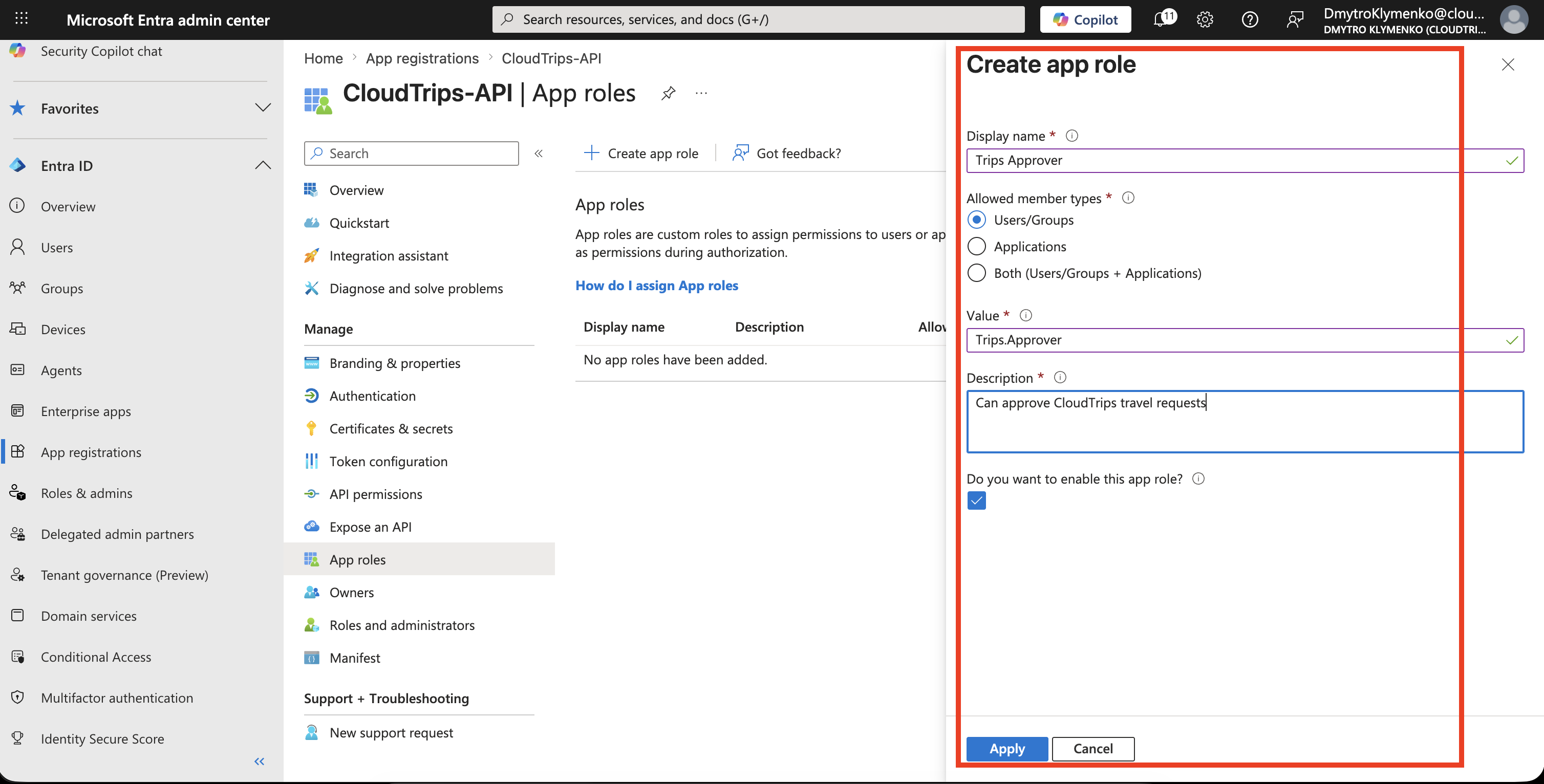
Task: Open Integration assistant
Action: point(389,256)
